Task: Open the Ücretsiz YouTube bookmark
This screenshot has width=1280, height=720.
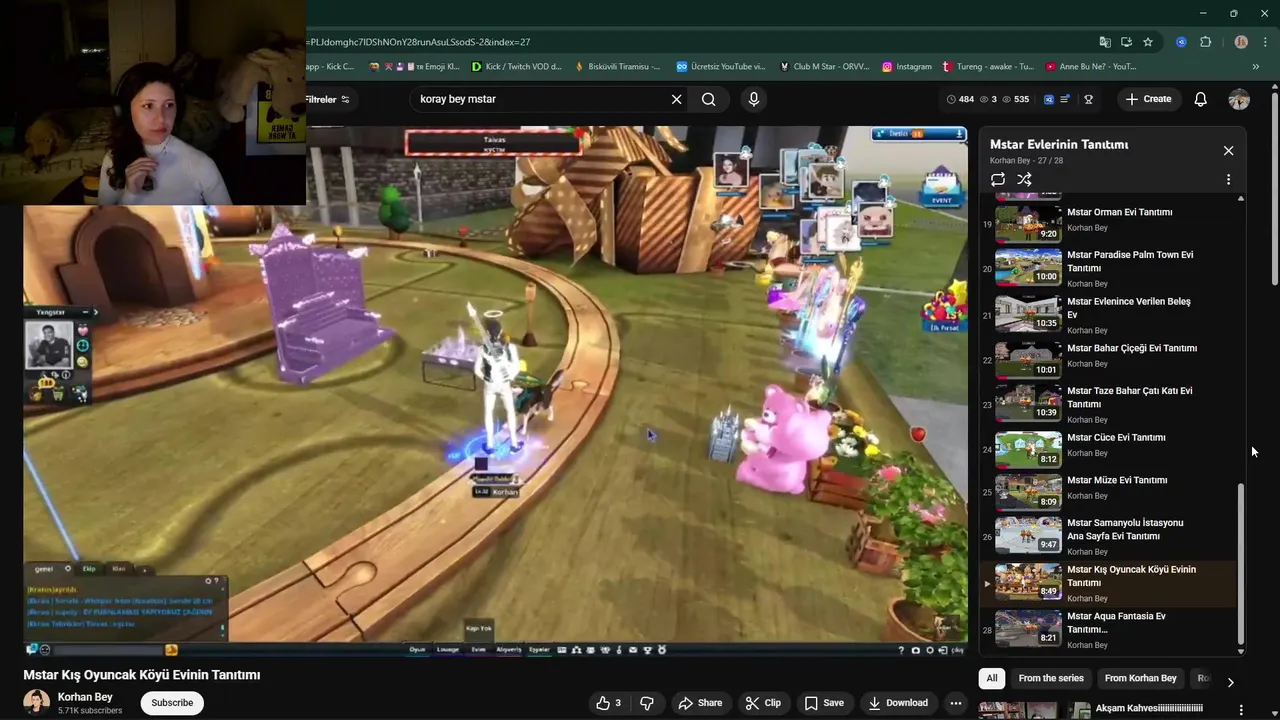Action: click(721, 67)
